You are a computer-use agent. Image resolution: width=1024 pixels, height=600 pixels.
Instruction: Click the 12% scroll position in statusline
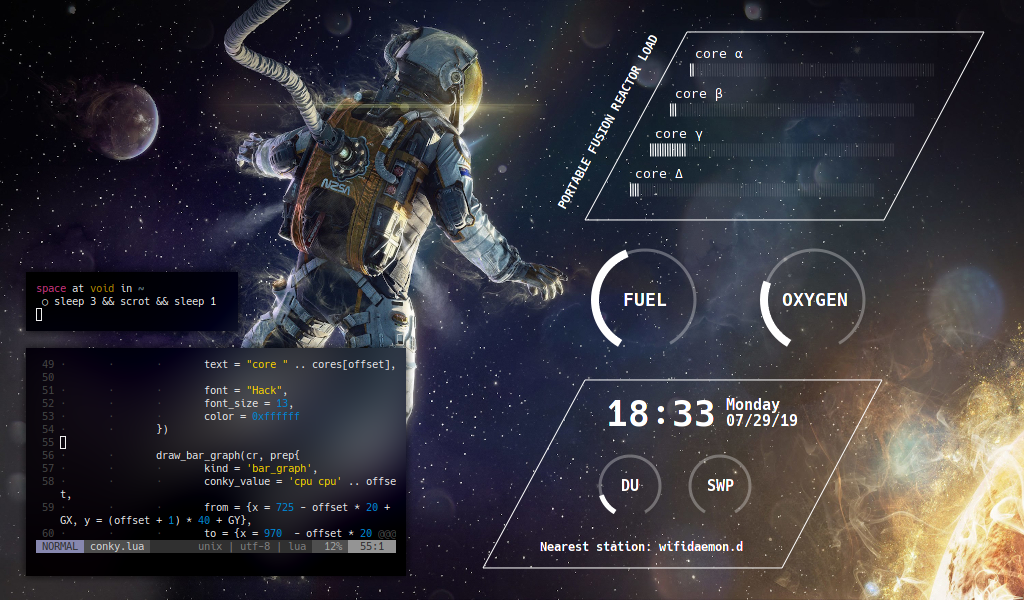[x=333, y=546]
